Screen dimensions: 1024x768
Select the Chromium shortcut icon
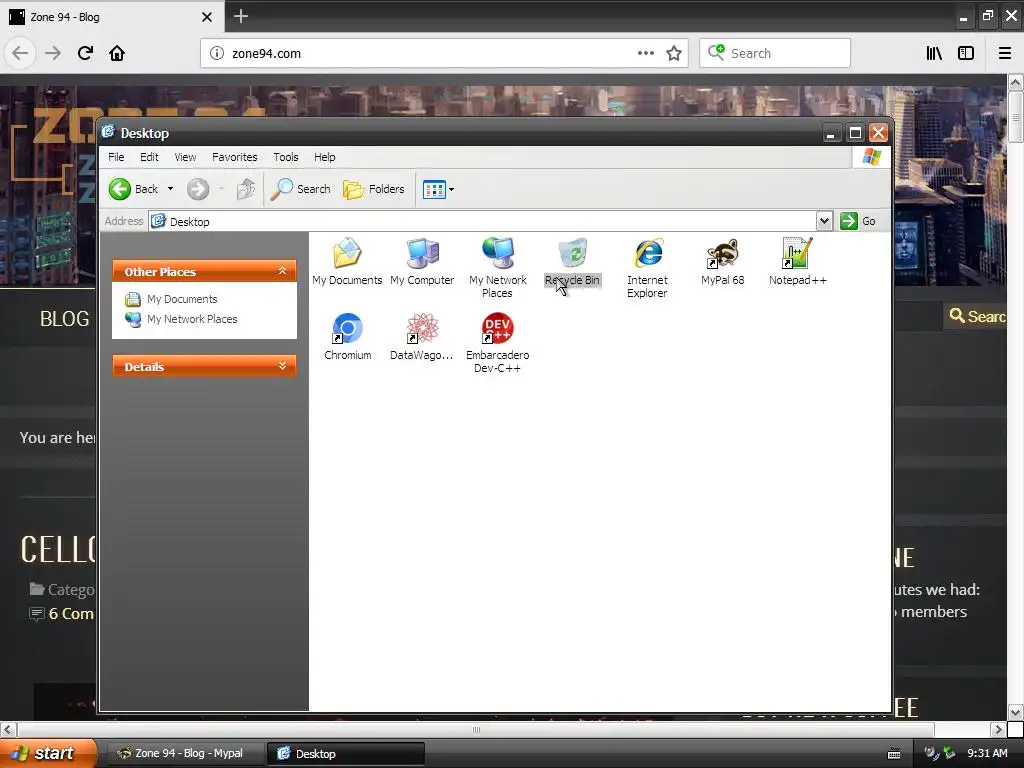pyautogui.click(x=347, y=337)
